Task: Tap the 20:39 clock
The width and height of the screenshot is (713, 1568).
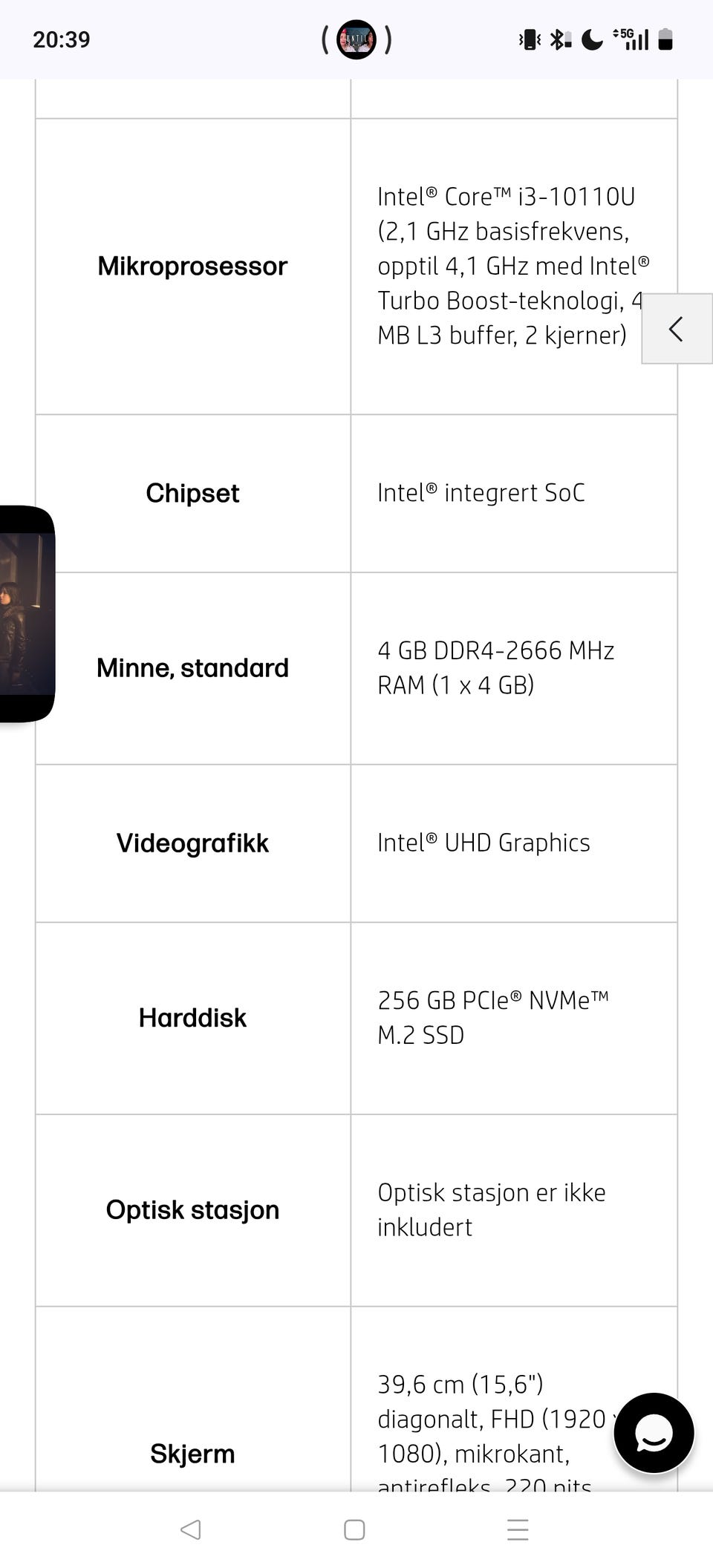Action: click(62, 39)
